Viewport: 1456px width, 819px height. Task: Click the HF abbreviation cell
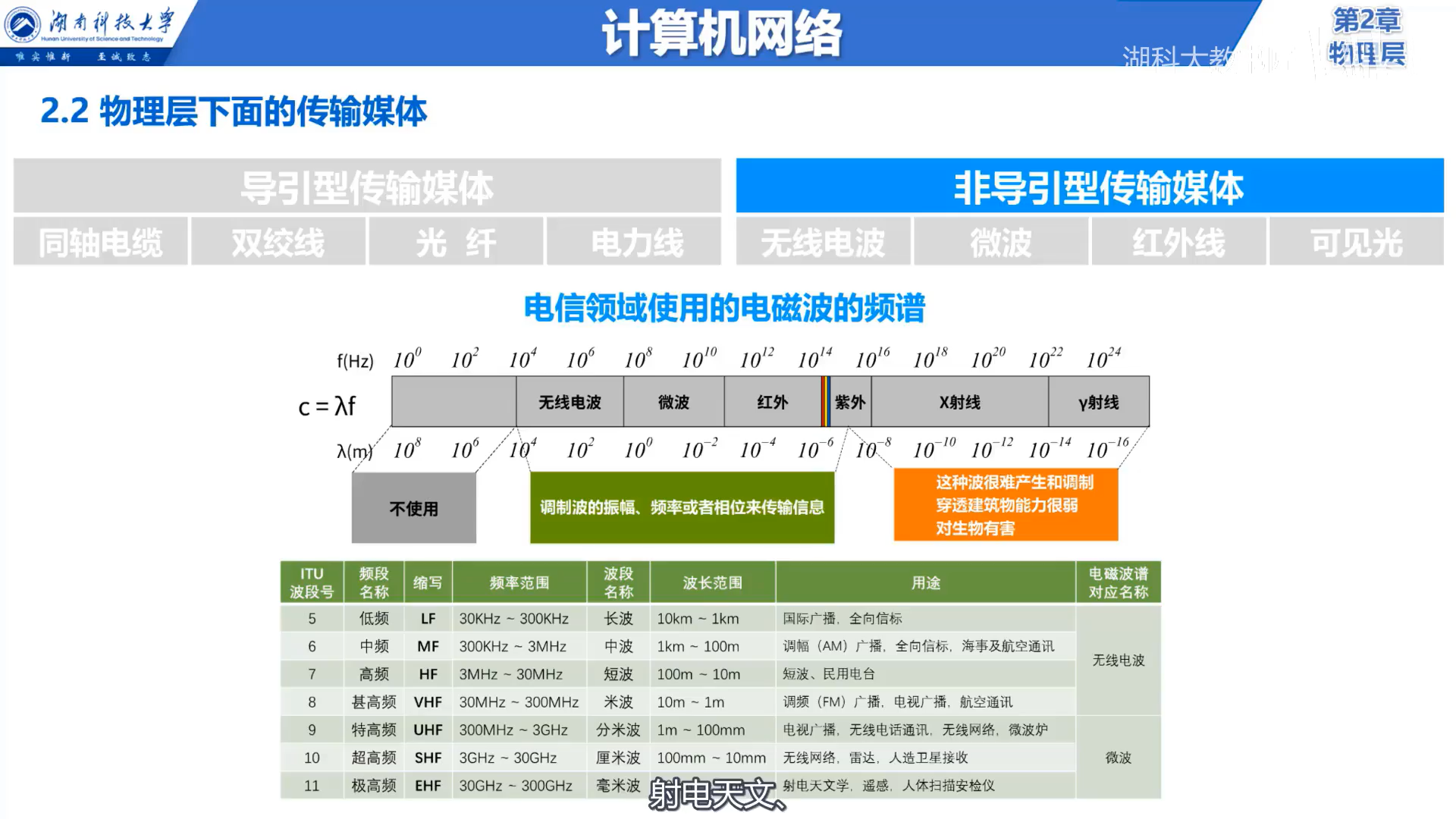(428, 674)
